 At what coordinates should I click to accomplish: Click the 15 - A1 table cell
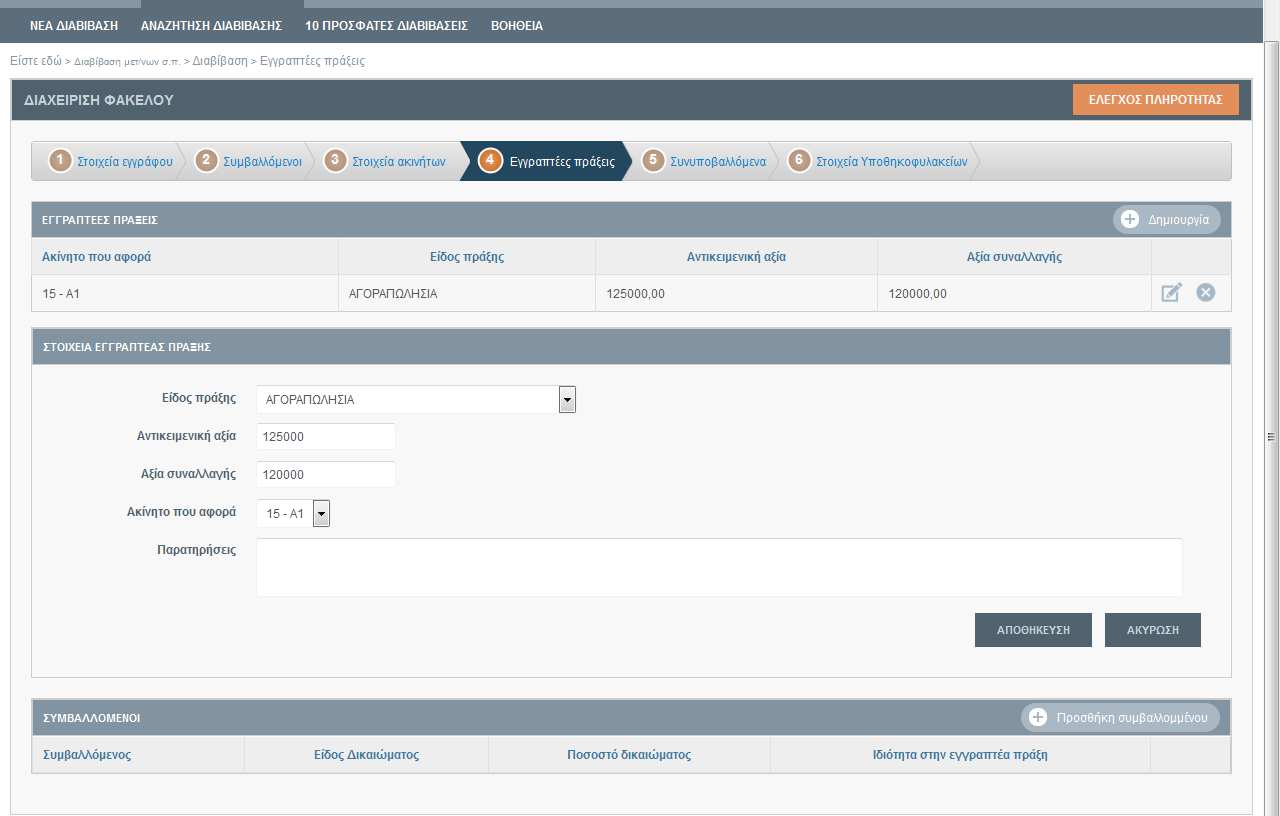point(185,294)
